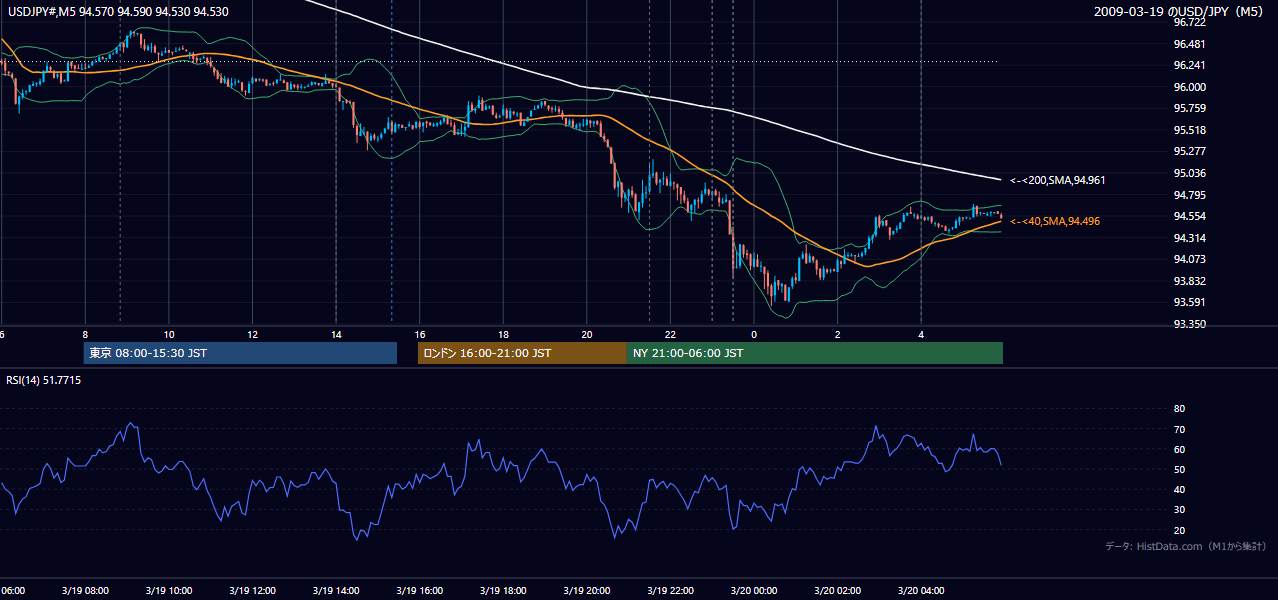Click price axis value 95.759
This screenshot has height=600, width=1278.
click(1188, 108)
